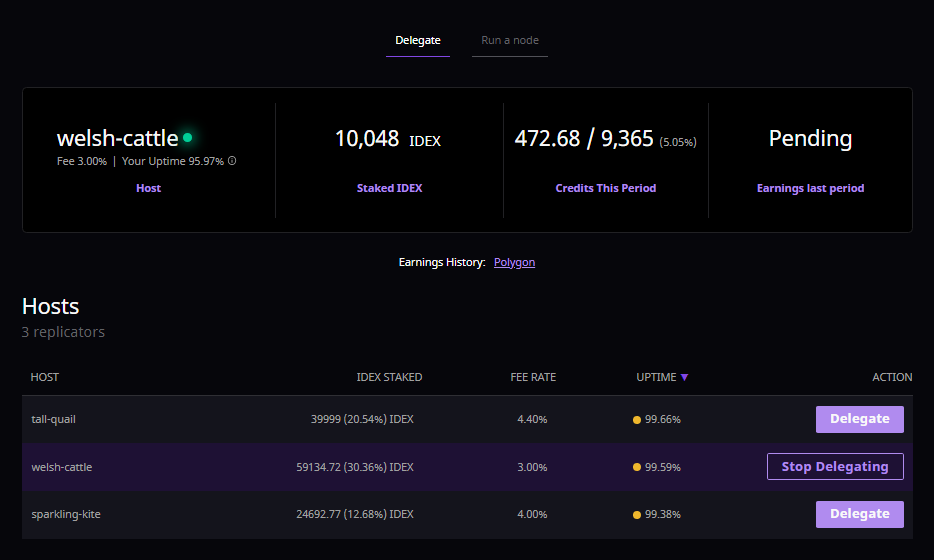Open the Polygon earnings history link

(514, 262)
